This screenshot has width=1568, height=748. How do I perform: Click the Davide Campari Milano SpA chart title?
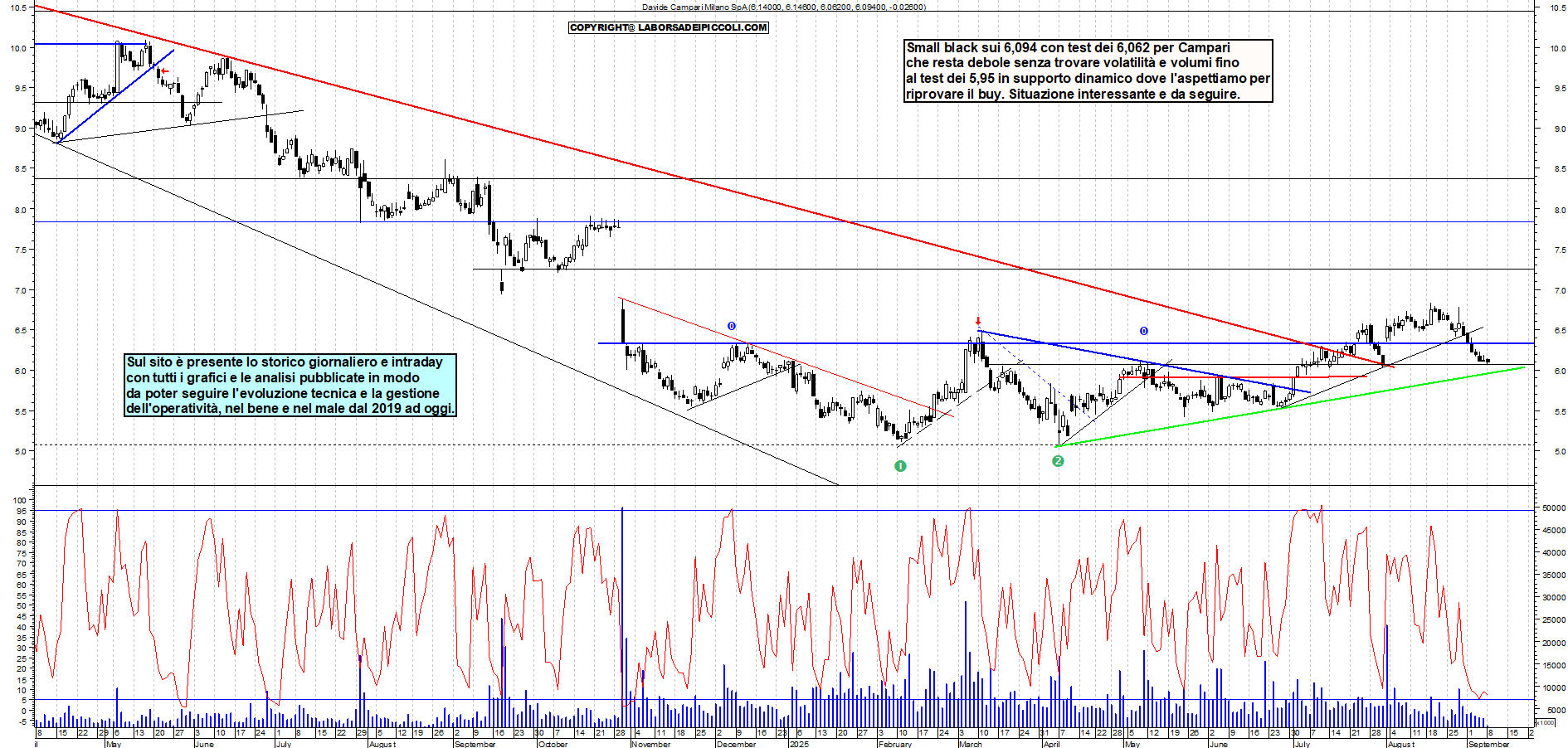tap(784, 7)
